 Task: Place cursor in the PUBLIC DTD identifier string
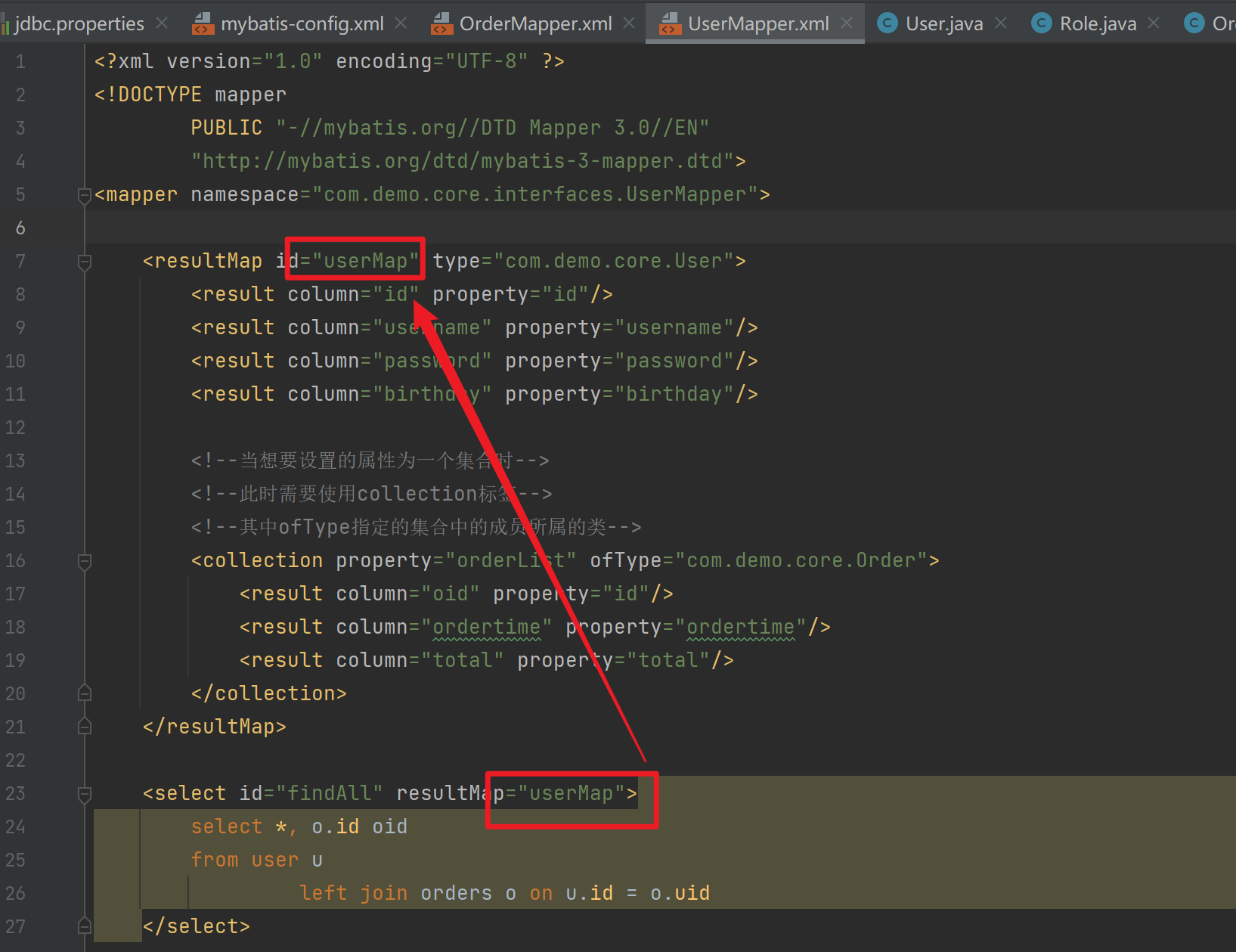point(492,128)
